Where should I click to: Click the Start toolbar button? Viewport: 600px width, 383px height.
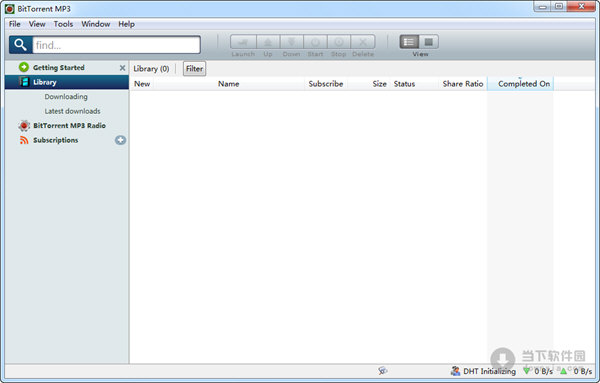pyautogui.click(x=315, y=42)
